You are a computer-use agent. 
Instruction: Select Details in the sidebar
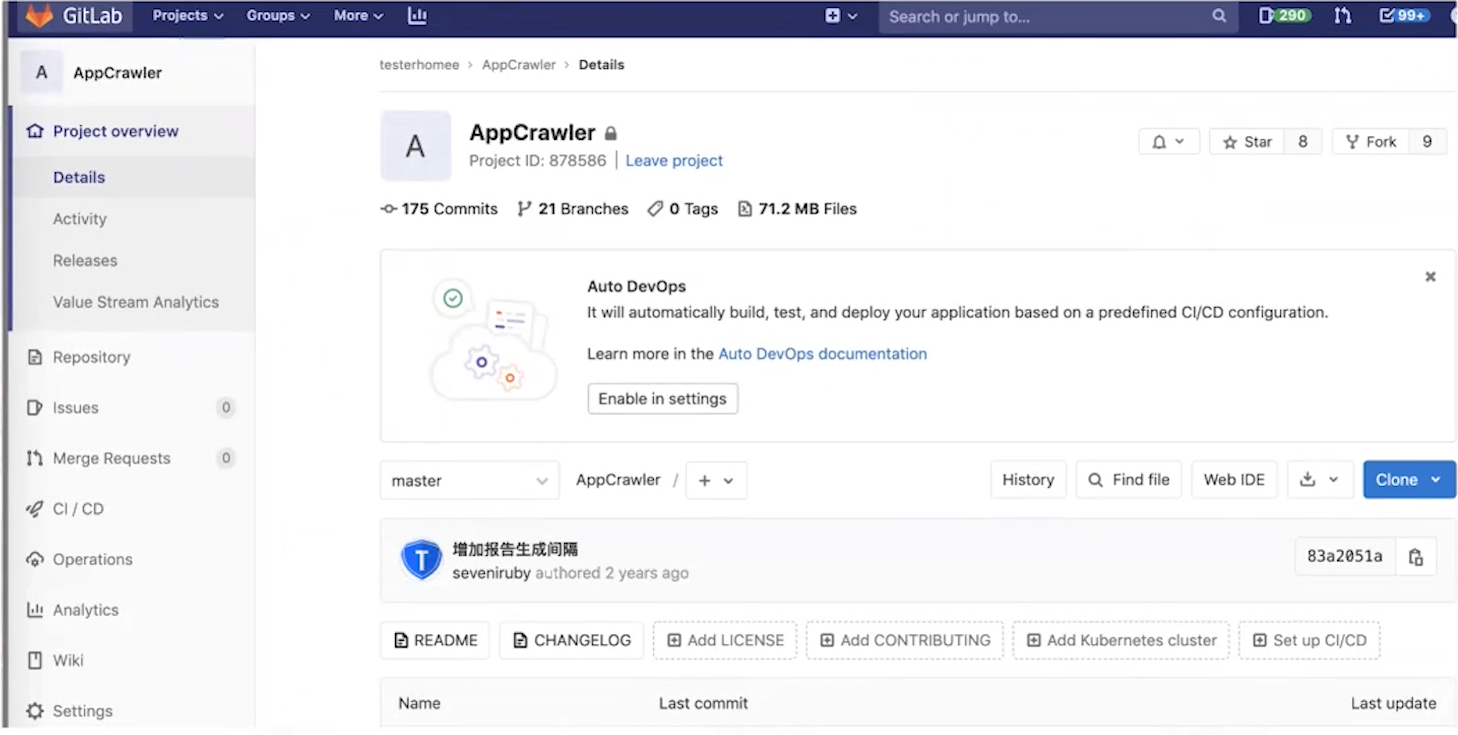79,177
